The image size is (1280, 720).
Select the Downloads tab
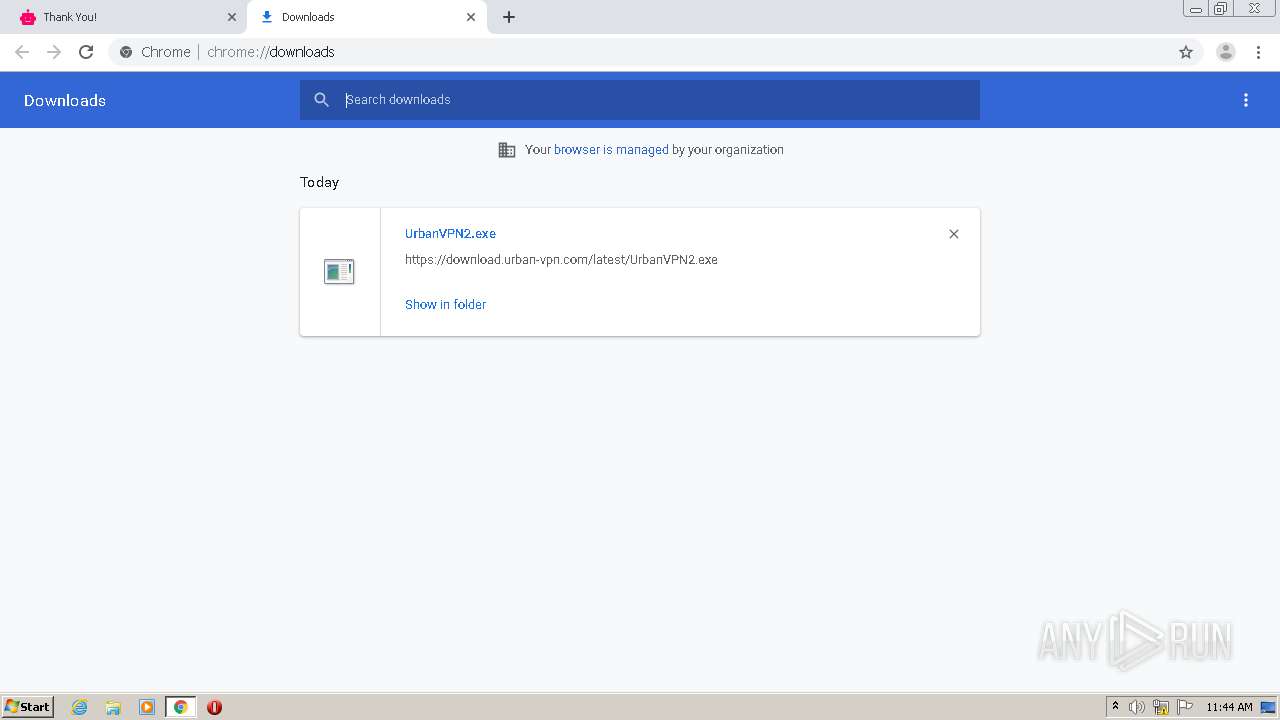point(365,17)
